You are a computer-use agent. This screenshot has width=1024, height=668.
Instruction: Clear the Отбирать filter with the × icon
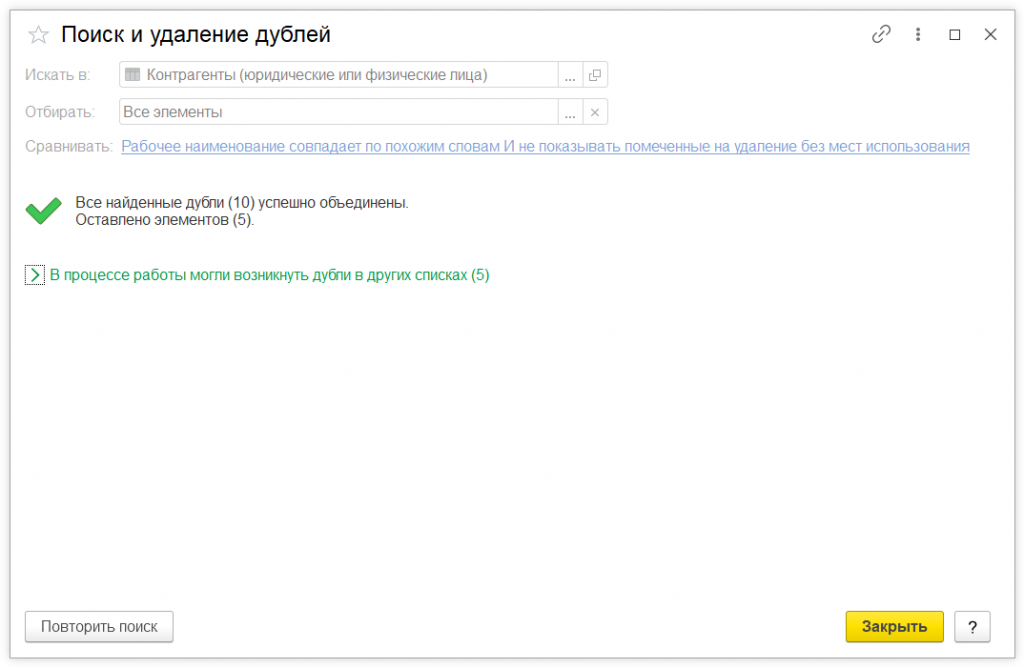click(595, 112)
